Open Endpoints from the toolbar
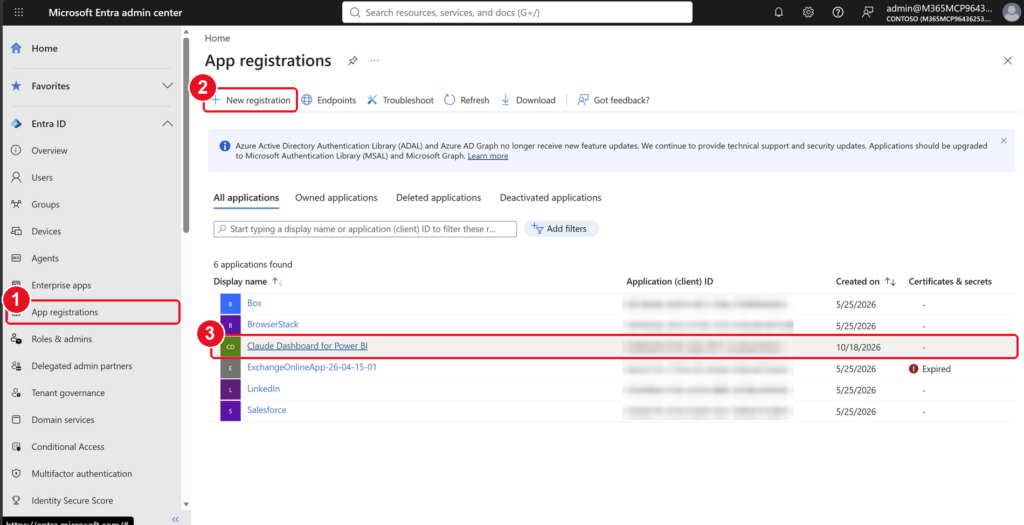This screenshot has width=1024, height=525. coord(328,100)
